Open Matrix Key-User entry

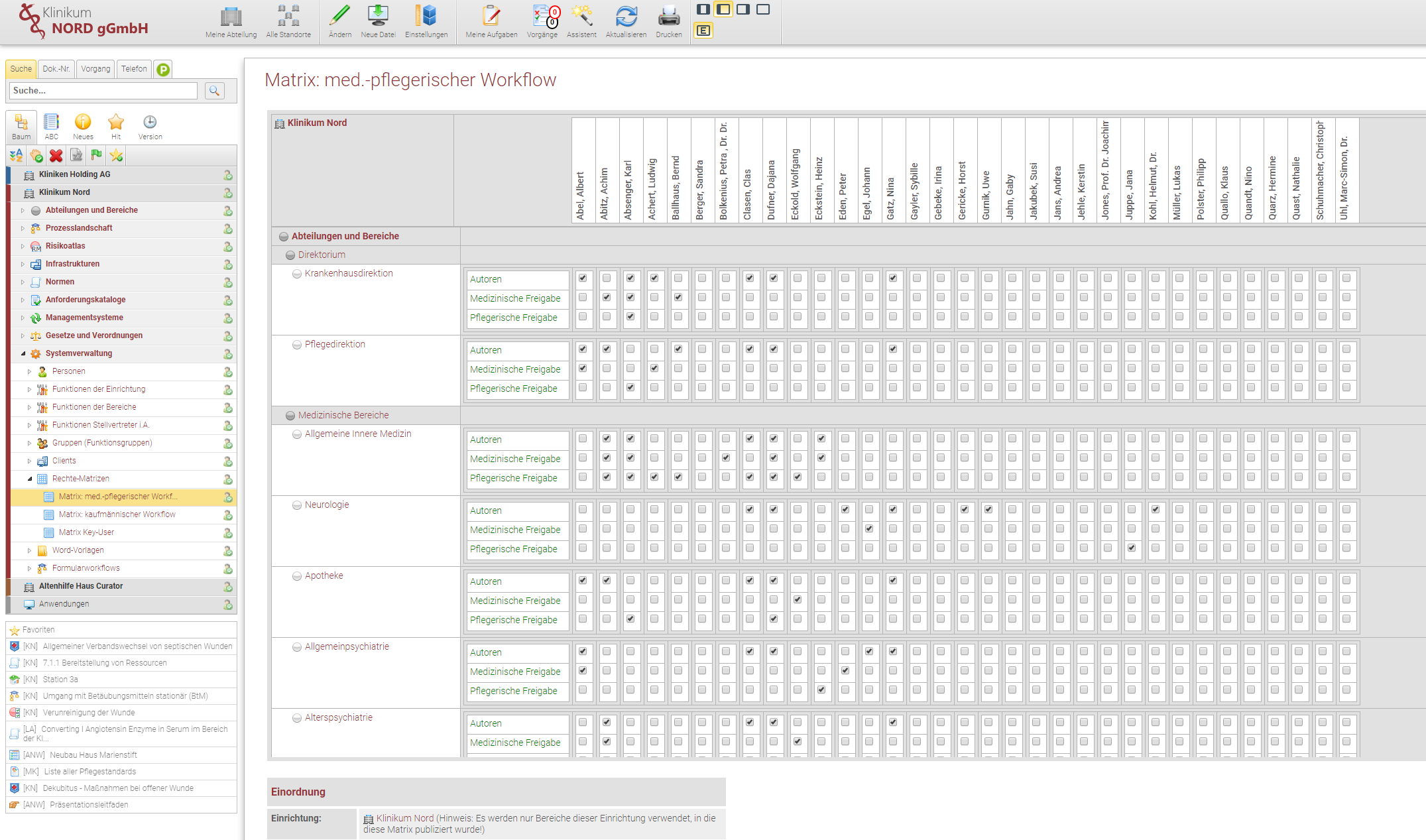coord(86,532)
